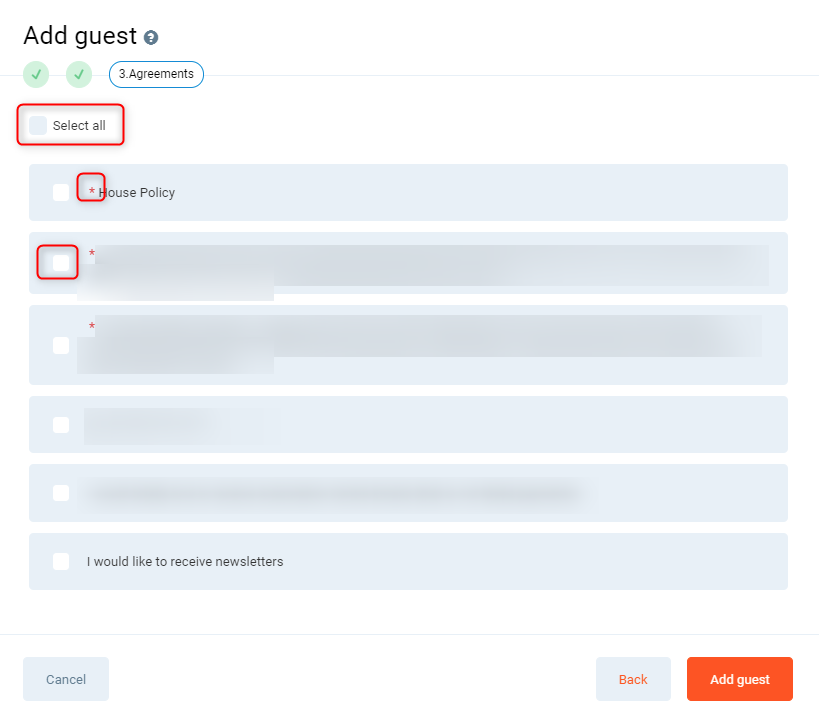819x723 pixels.
Task: Check the House Policy agreement box
Action: tap(61, 192)
